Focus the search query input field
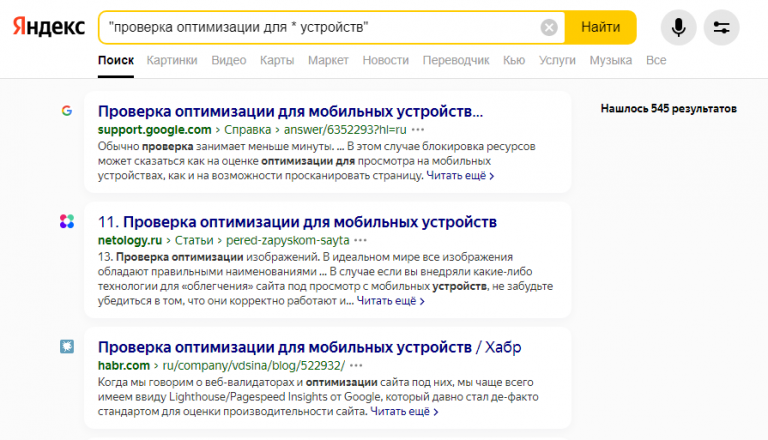Screen dimensions: 768x440 click(320, 28)
